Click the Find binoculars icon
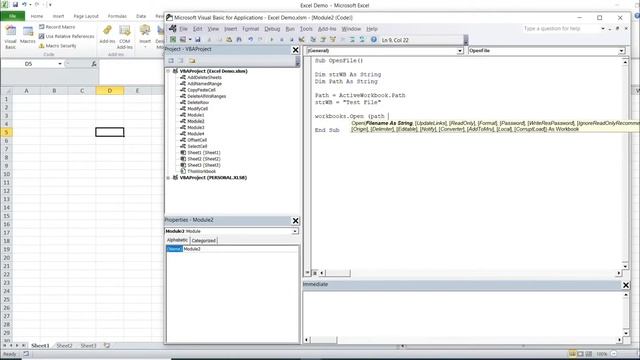The height and width of the screenshot is (360, 640). click(x=239, y=40)
